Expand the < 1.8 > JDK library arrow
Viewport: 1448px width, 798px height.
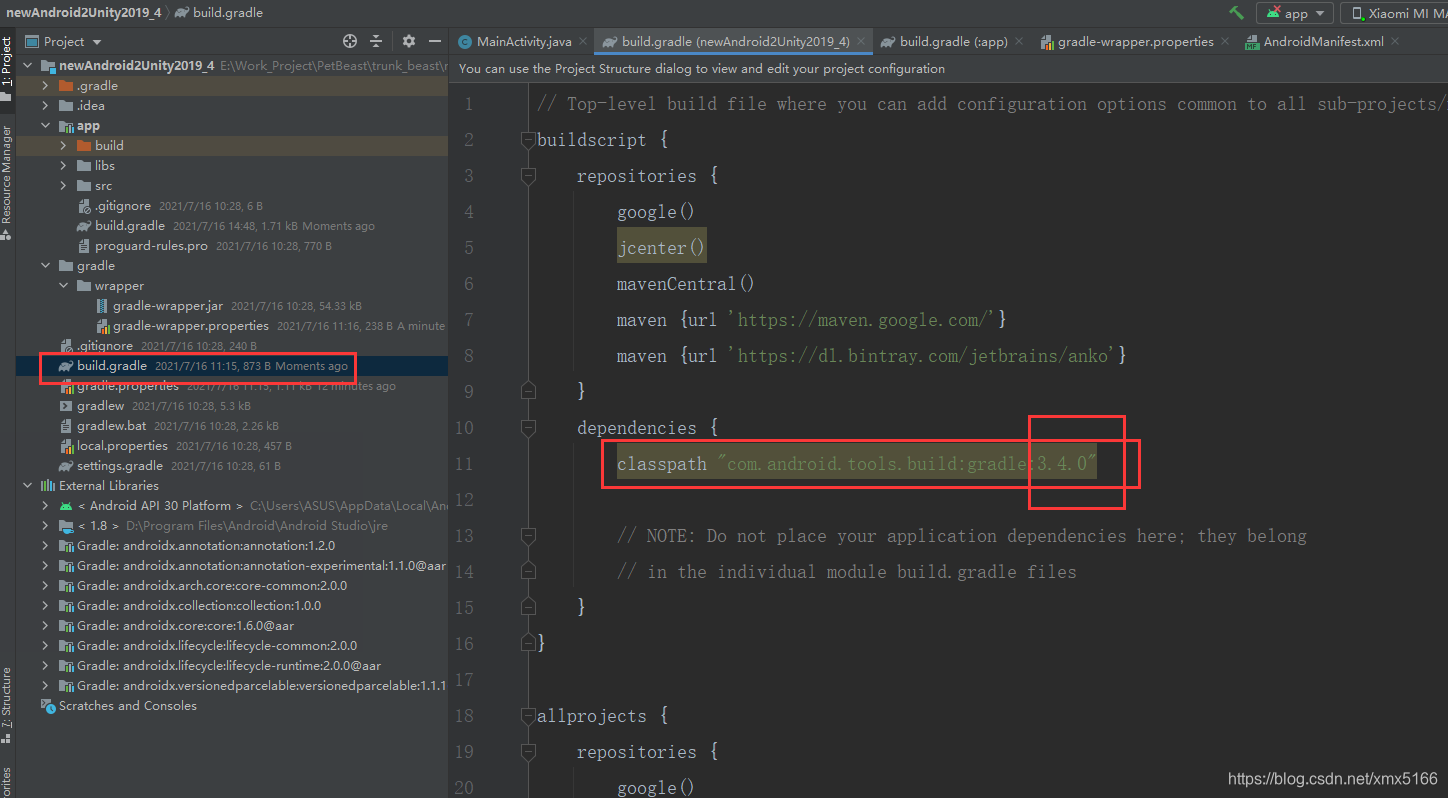(x=45, y=526)
